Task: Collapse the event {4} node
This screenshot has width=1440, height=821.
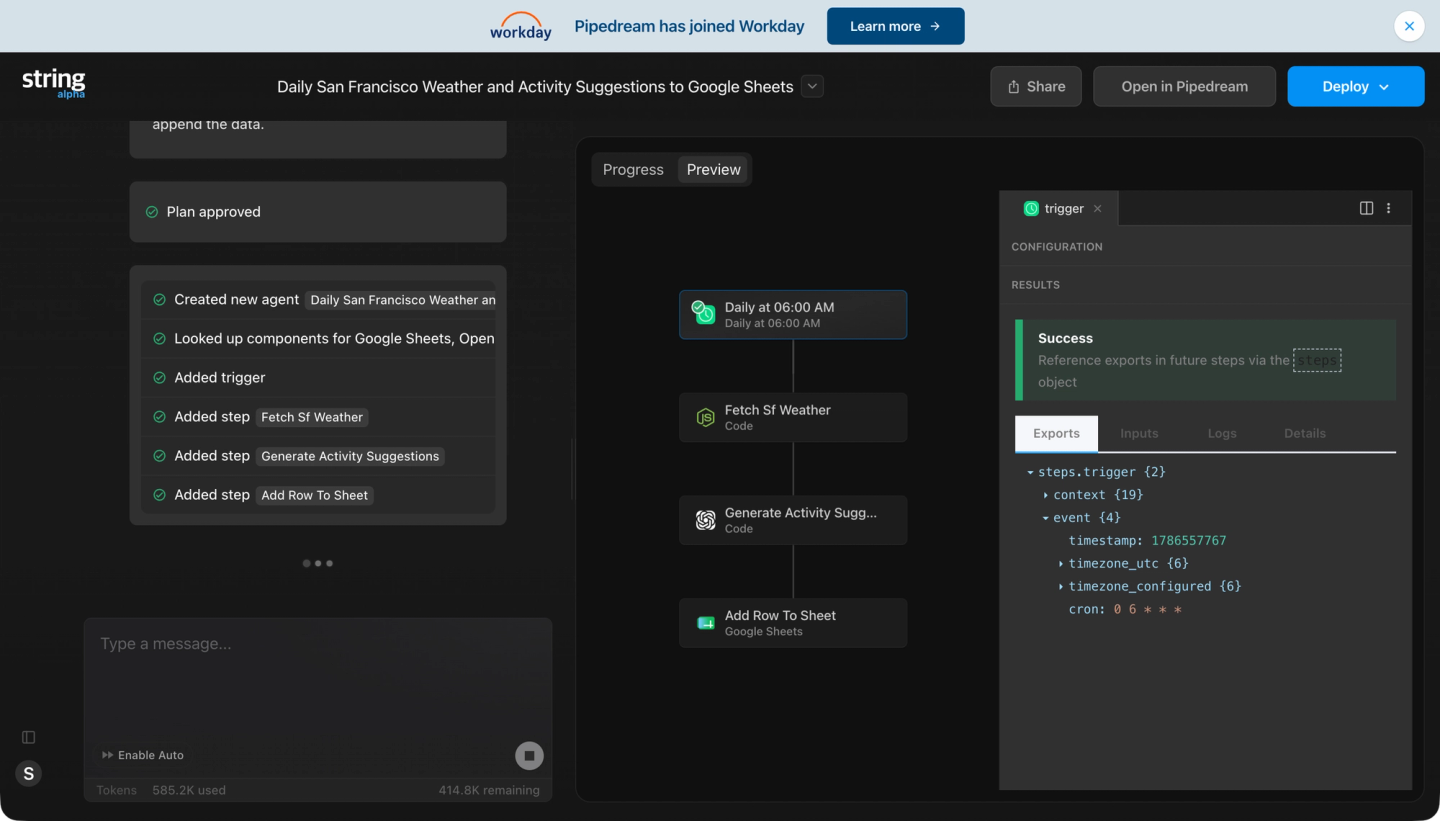Action: [1046, 518]
